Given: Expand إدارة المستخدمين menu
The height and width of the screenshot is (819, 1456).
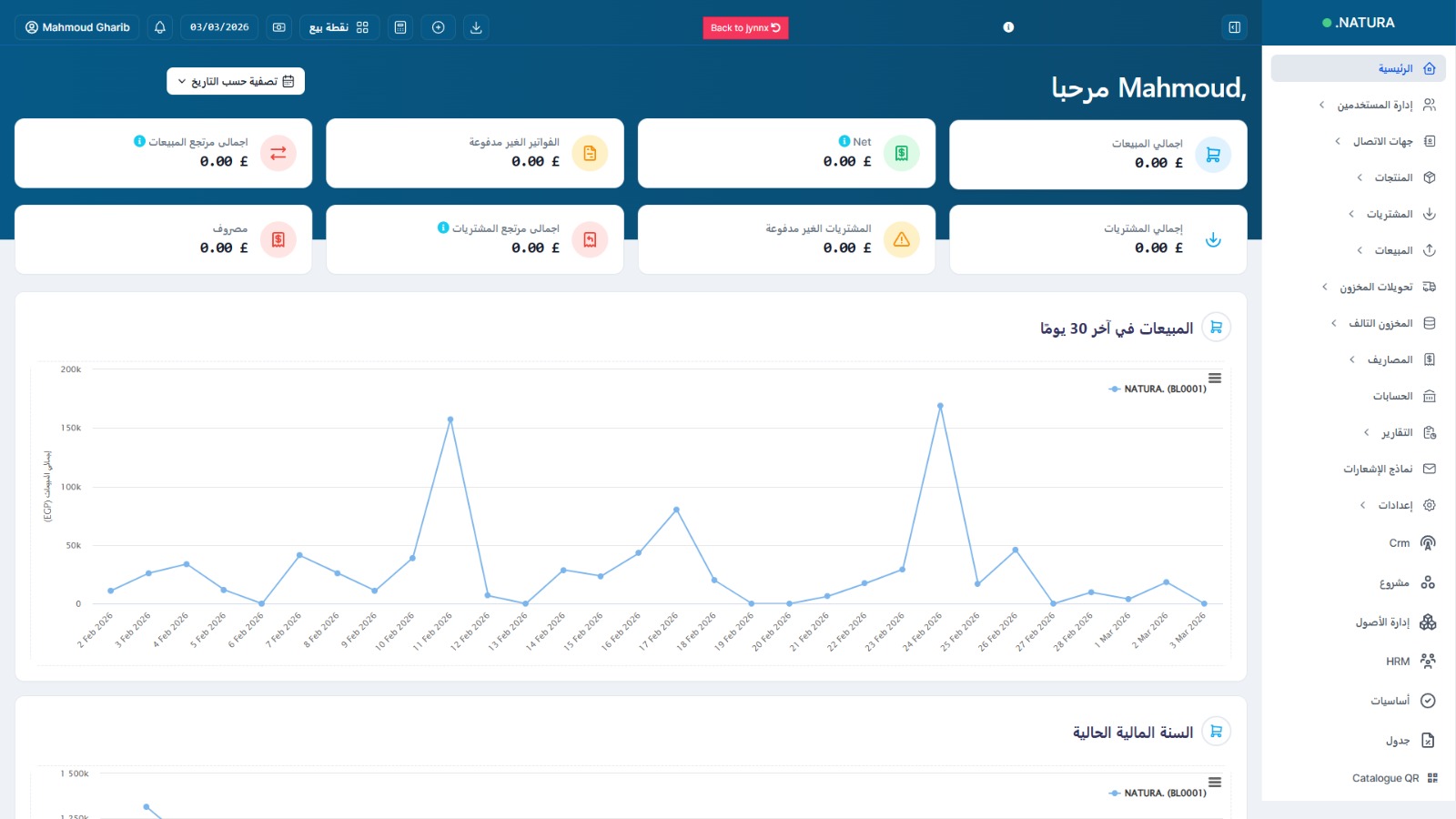Looking at the screenshot, I should (1358, 105).
